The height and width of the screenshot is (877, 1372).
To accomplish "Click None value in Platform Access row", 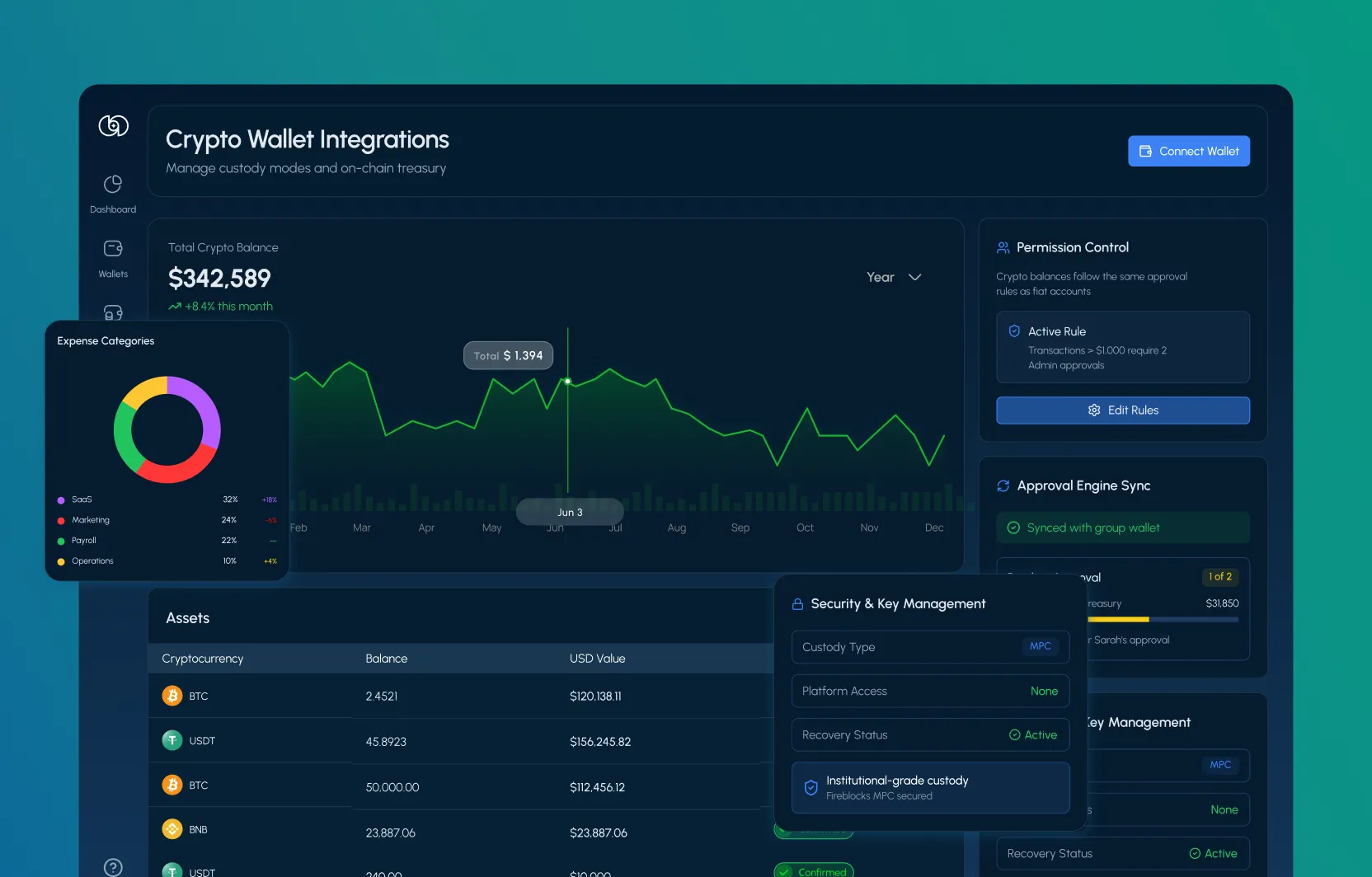I will 1044,692.
